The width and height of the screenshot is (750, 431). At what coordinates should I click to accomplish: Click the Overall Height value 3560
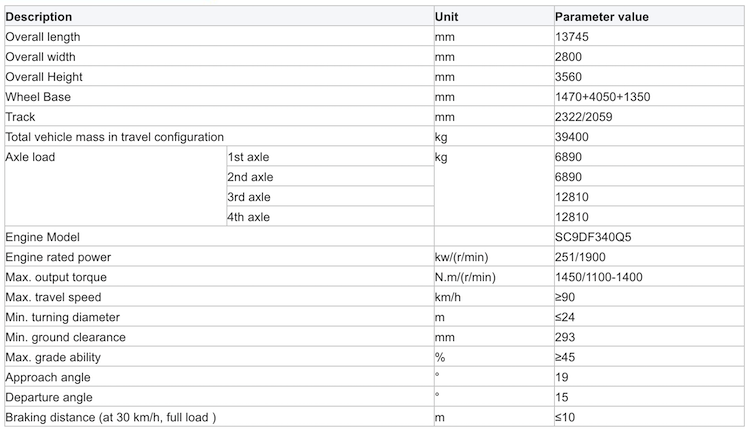[568, 77]
